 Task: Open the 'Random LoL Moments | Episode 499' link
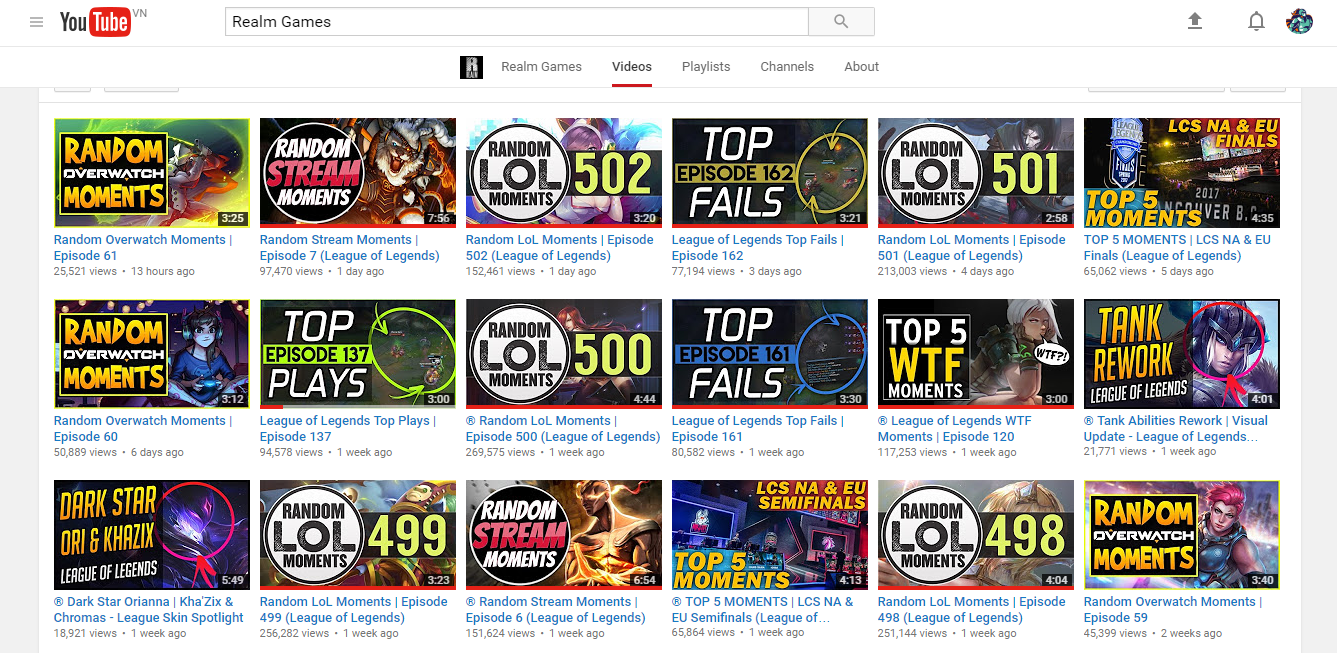pos(354,610)
